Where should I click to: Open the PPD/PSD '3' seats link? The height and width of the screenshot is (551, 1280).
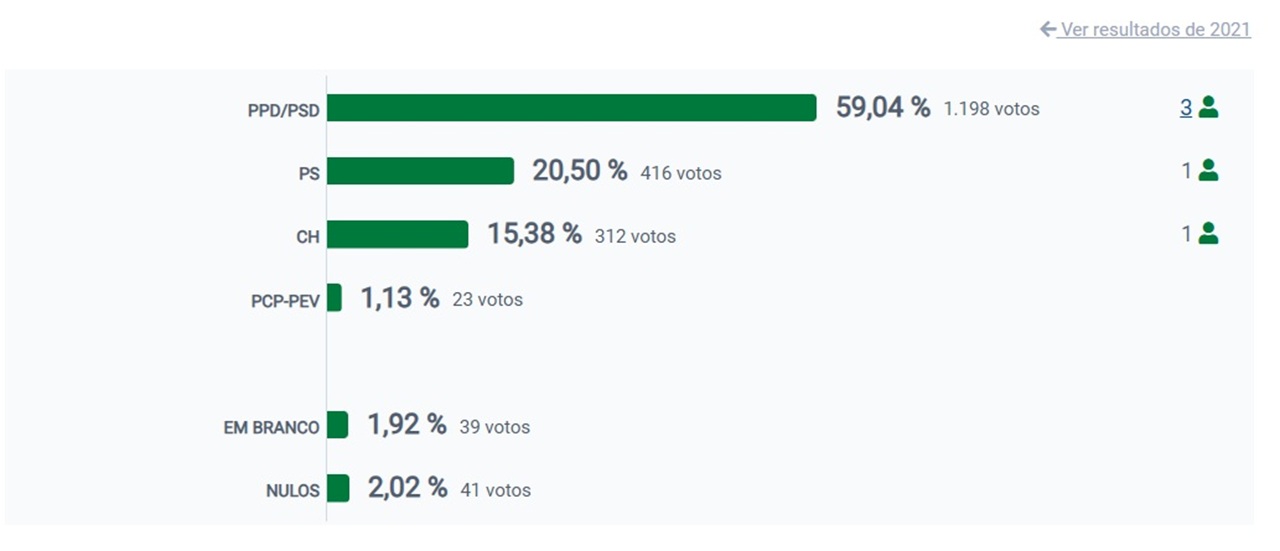tap(1186, 108)
